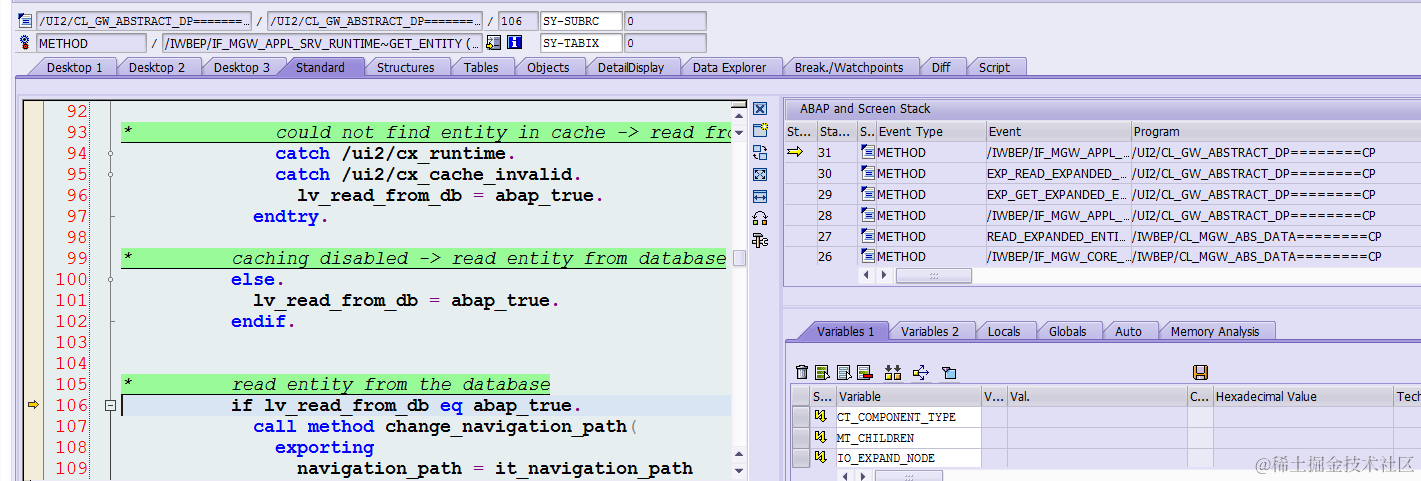Click pencil icon beside MT_CHILDREN
This screenshot has height=481, width=1421.
[821, 438]
